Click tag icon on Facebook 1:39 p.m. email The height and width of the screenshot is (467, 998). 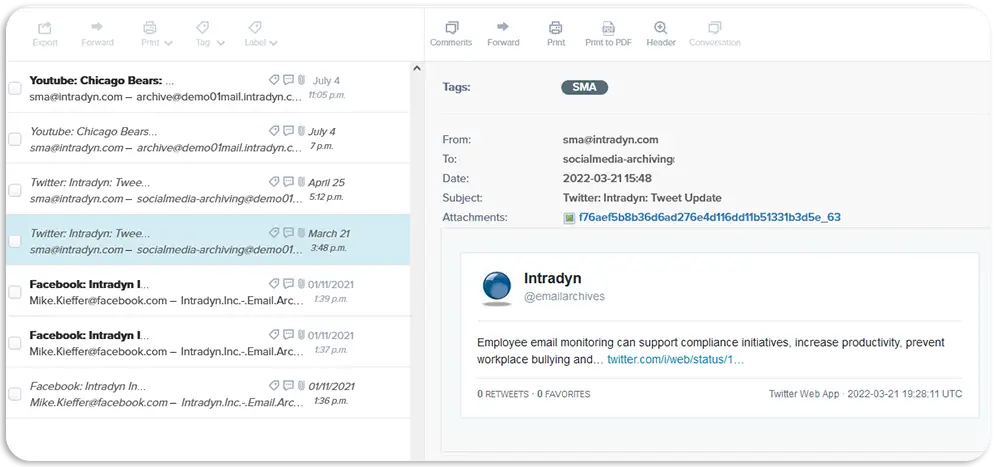tap(274, 283)
